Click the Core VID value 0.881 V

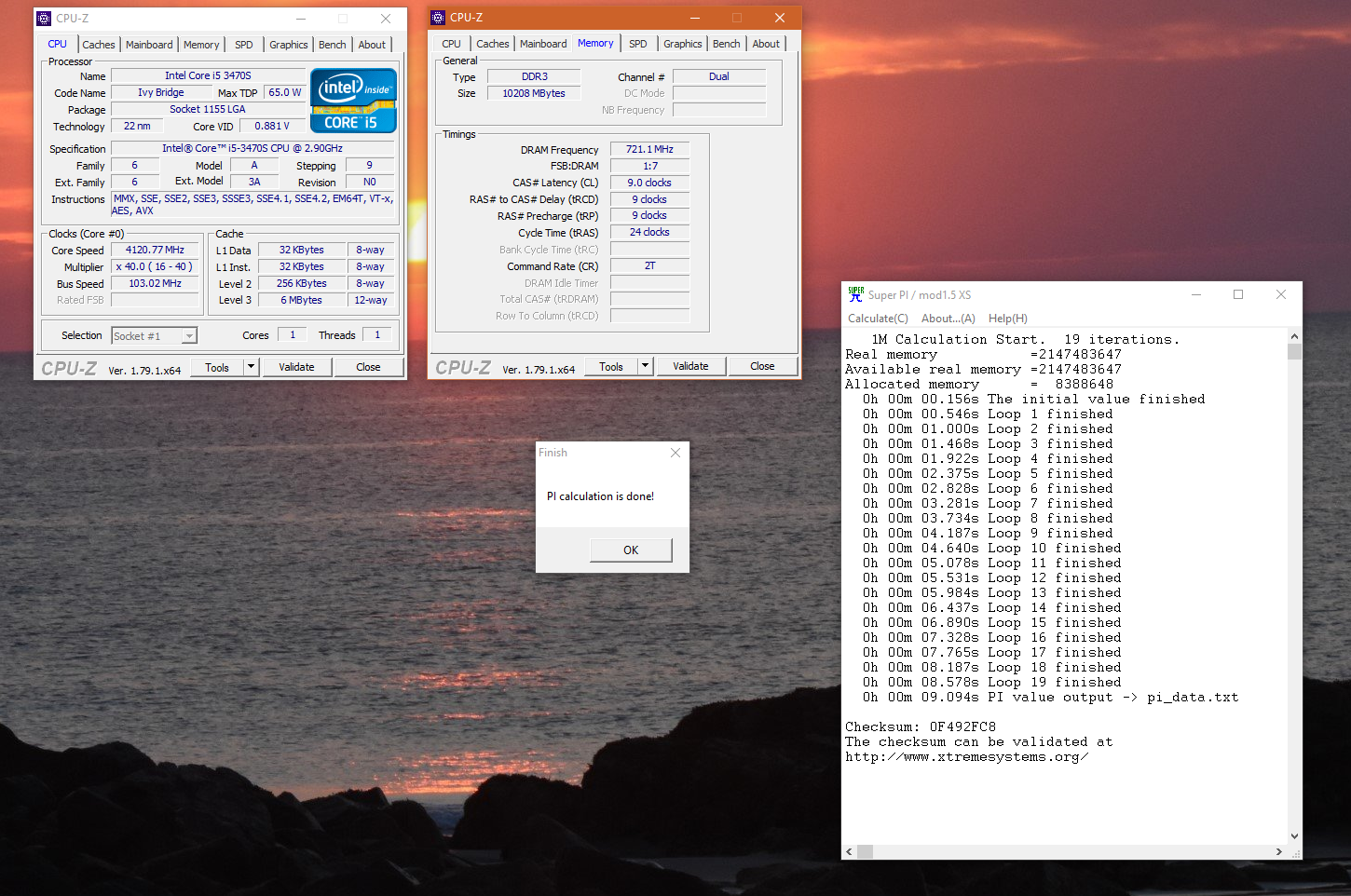click(272, 126)
